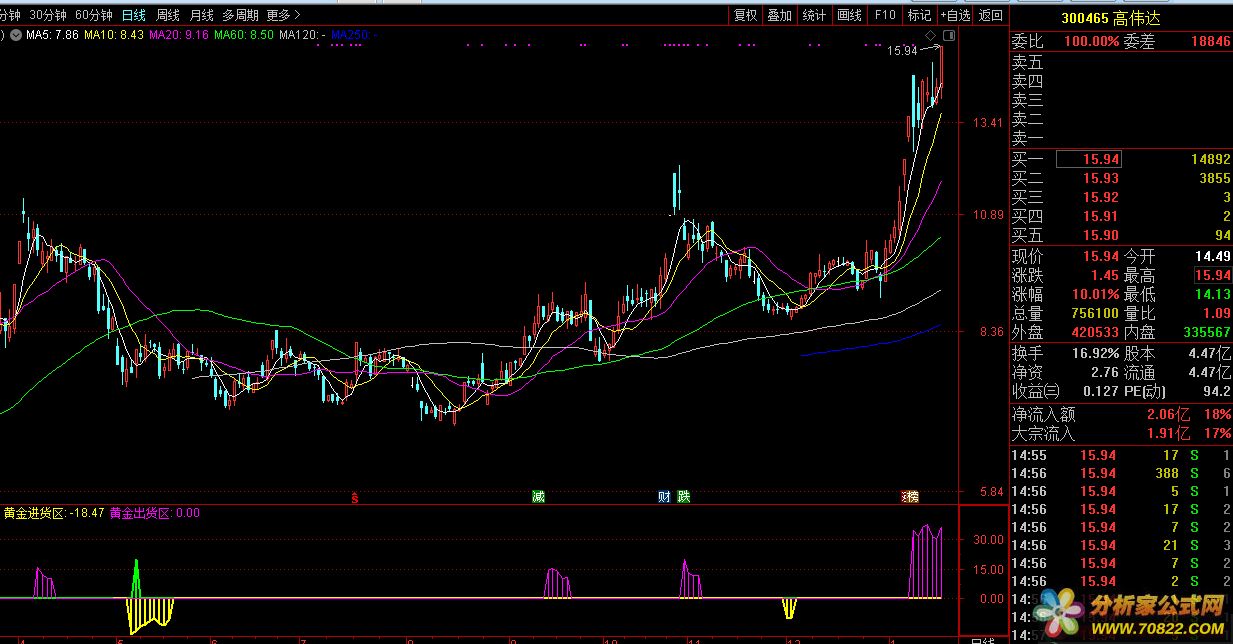Click the diamond icon above the chart
The image size is (1233, 644).
pyautogui.click(x=931, y=35)
